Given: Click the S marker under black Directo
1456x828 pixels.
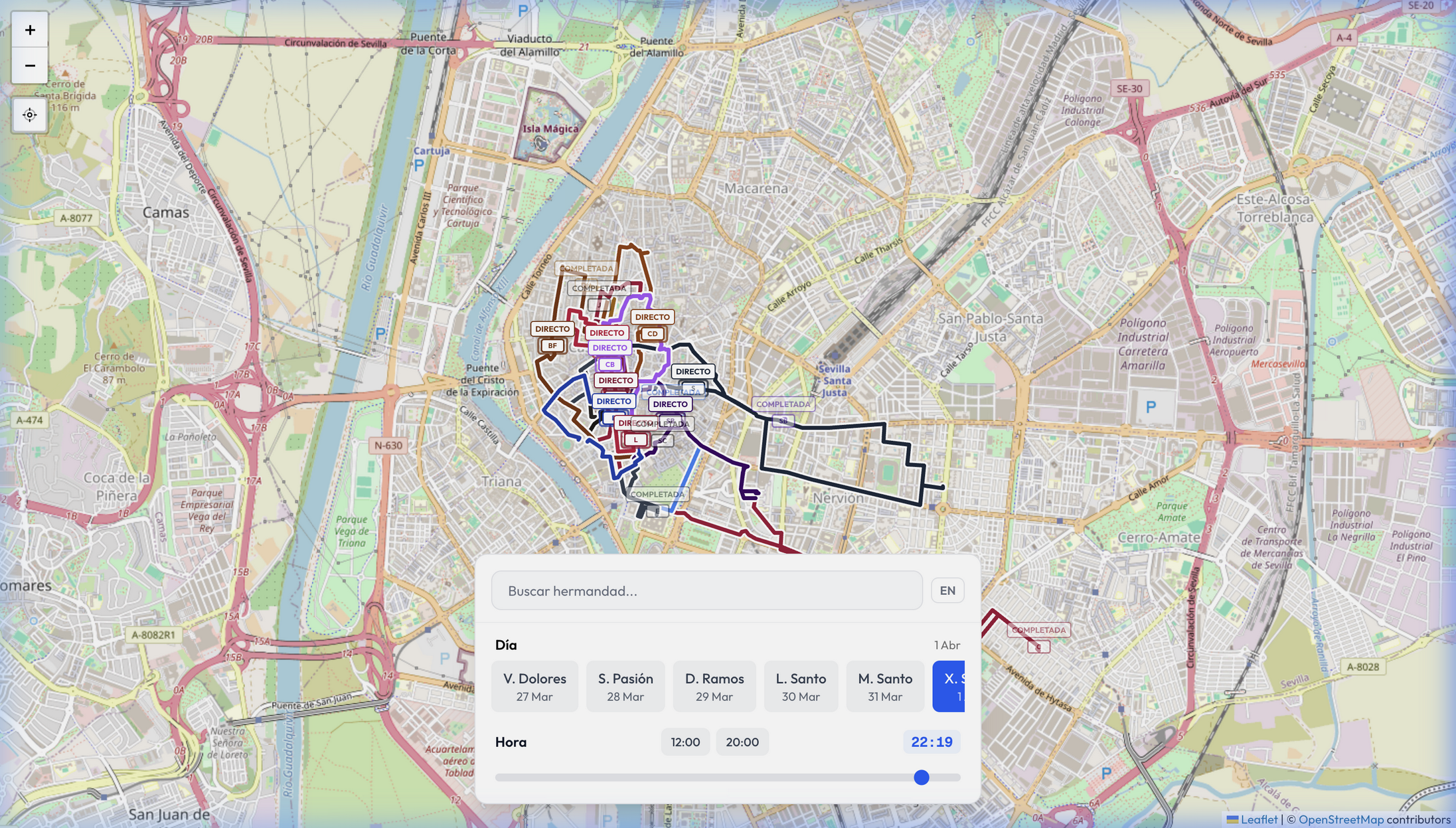Looking at the screenshot, I should pos(693,388).
